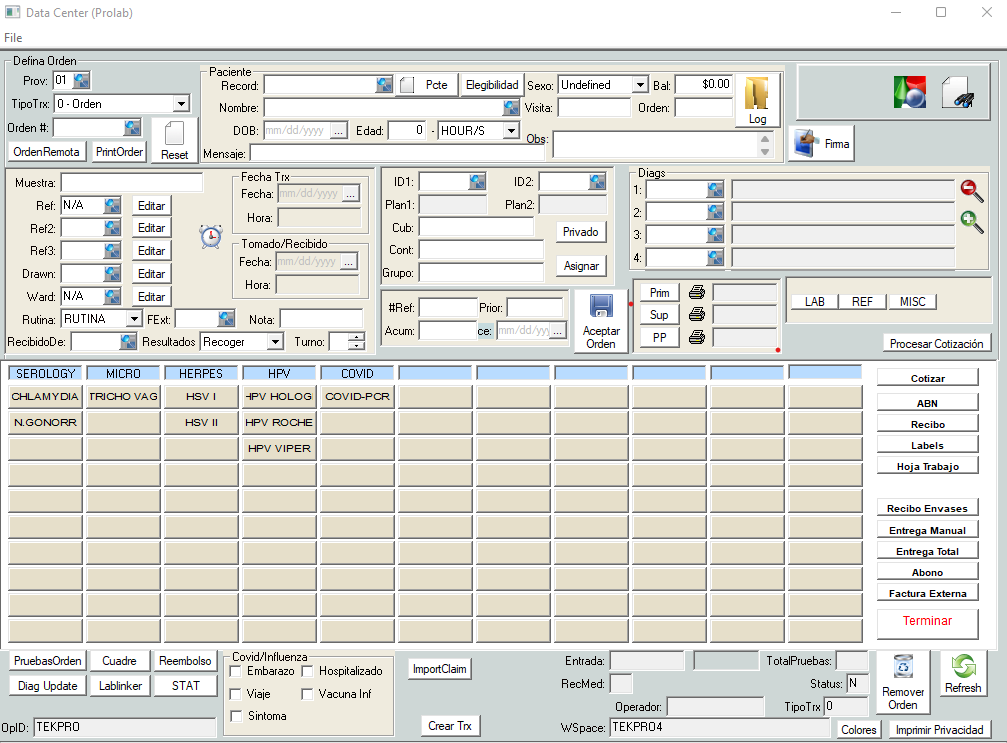The image size is (1007, 743).
Task: Click the red magnifier remove diagnosis icon
Action: tap(971, 190)
